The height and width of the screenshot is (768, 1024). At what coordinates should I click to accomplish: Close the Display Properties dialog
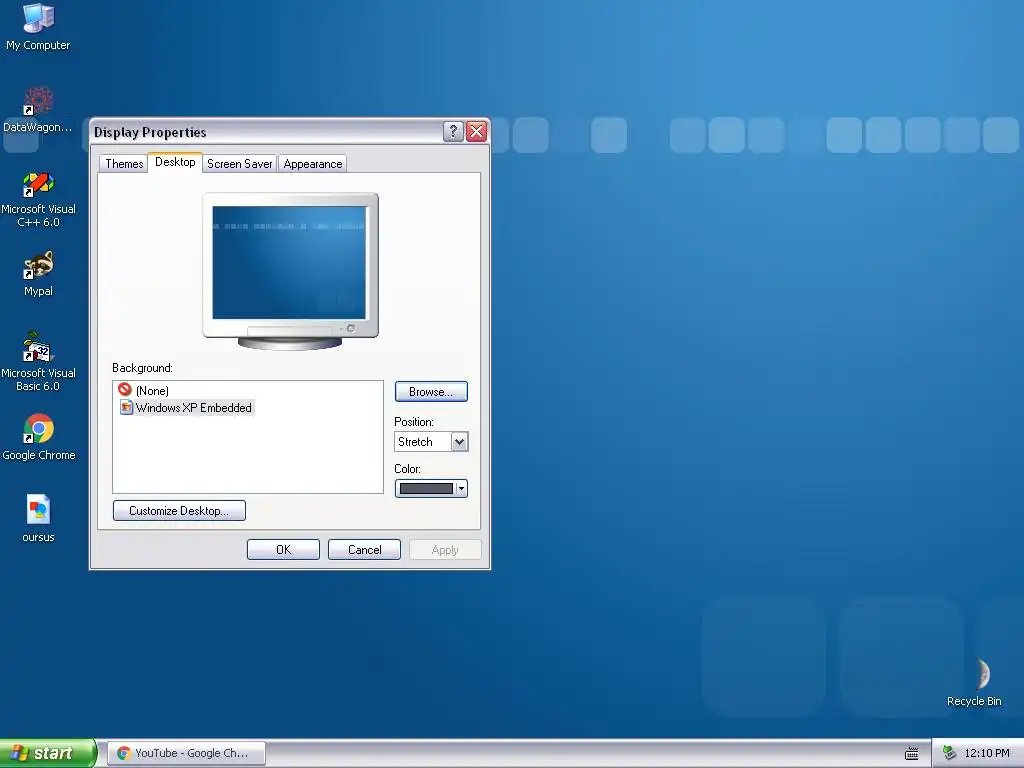(x=477, y=131)
